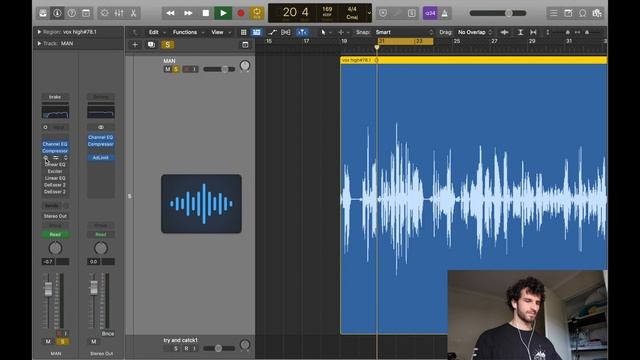Open Smart Controls dial button
Image resolution: width=640 pixels, height=360 pixels.
pos(104,13)
